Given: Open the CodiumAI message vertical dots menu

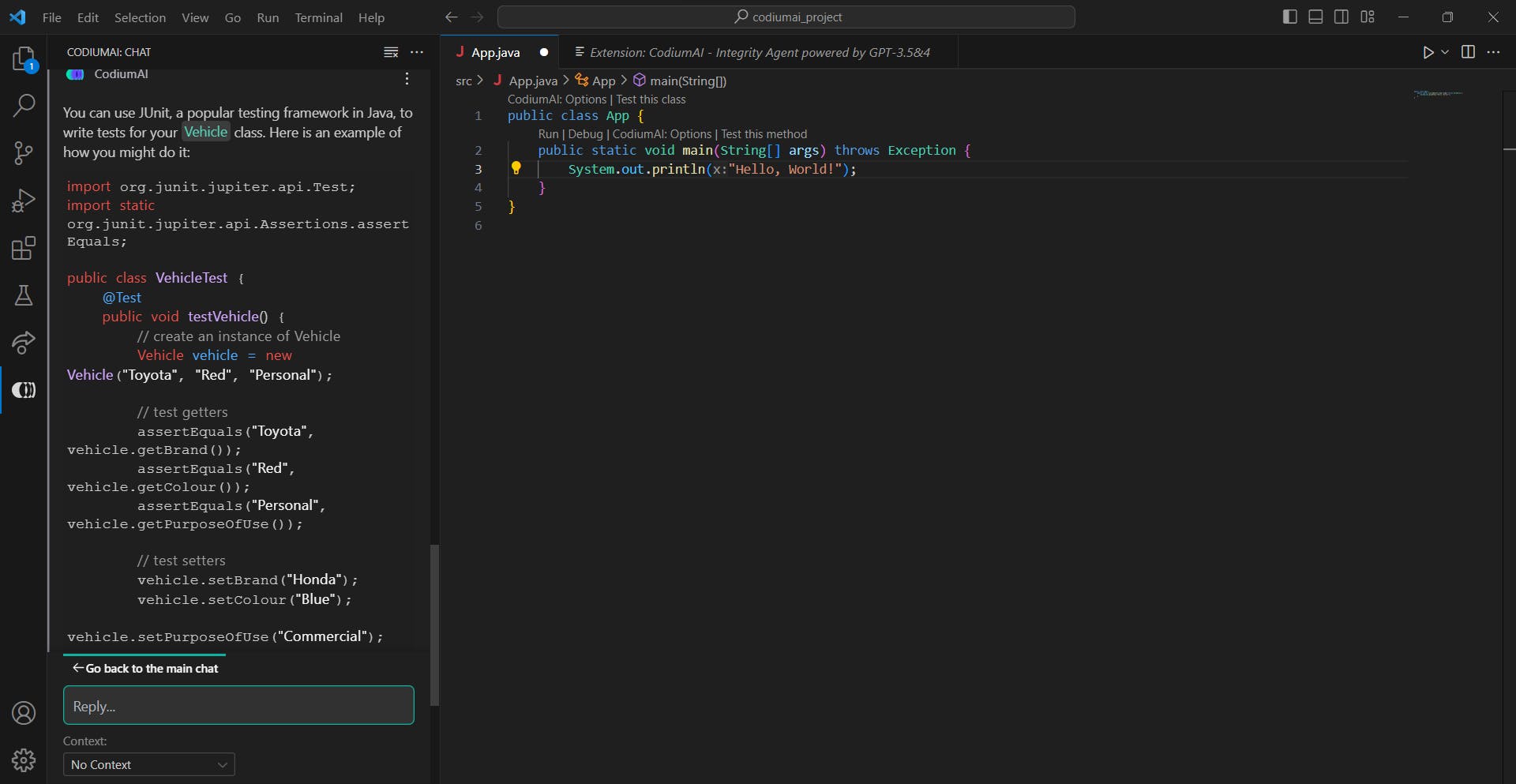Looking at the screenshot, I should point(407,78).
